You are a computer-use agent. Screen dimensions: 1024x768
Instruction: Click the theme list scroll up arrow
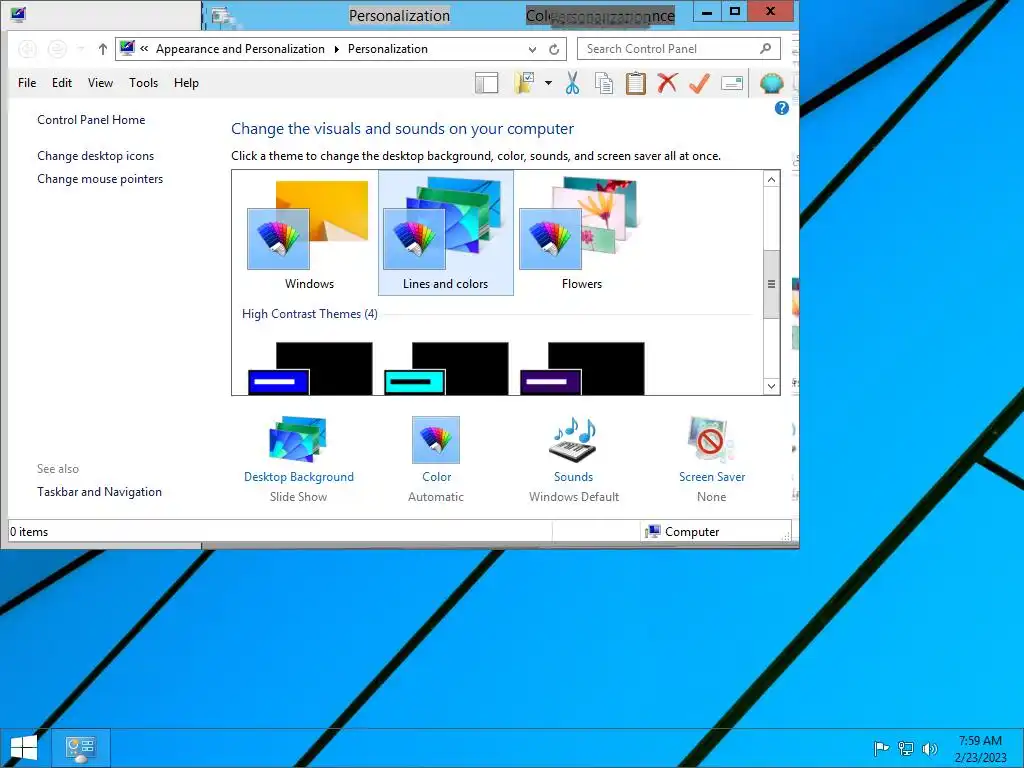click(x=771, y=180)
